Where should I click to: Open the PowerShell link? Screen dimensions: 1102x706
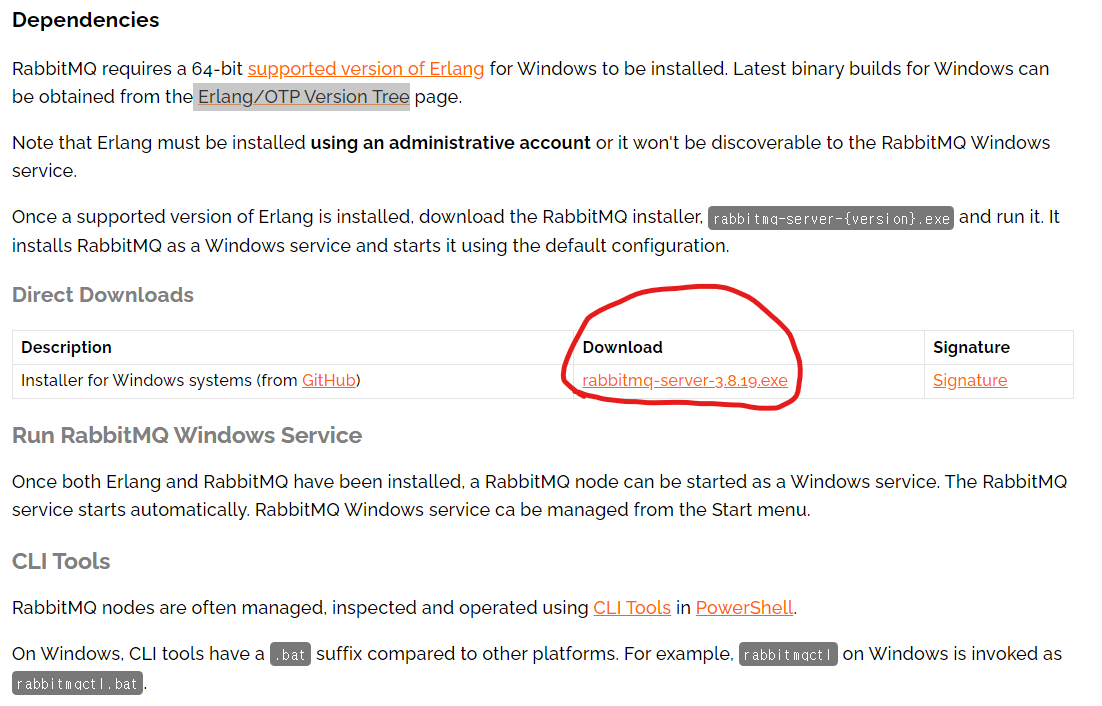[744, 608]
